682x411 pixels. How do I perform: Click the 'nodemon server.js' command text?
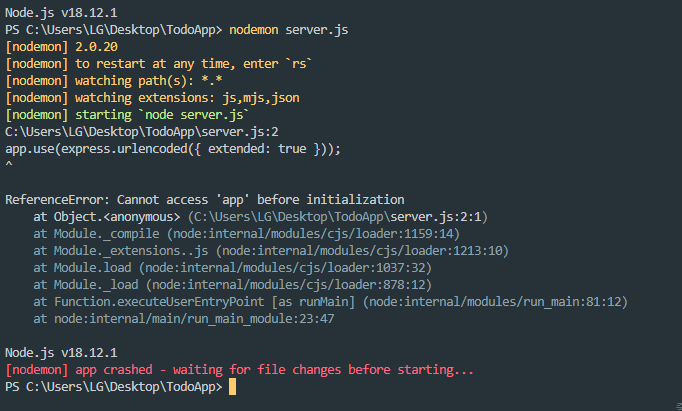pyautogui.click(x=289, y=30)
